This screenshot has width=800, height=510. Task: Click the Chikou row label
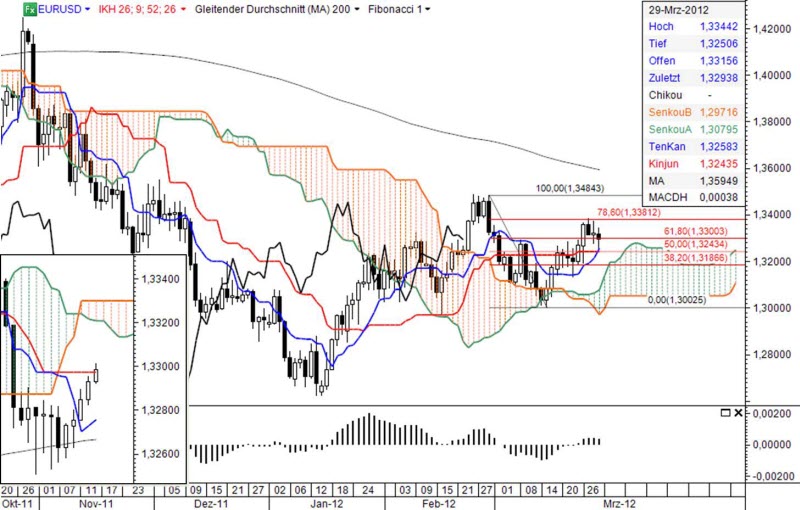point(665,95)
